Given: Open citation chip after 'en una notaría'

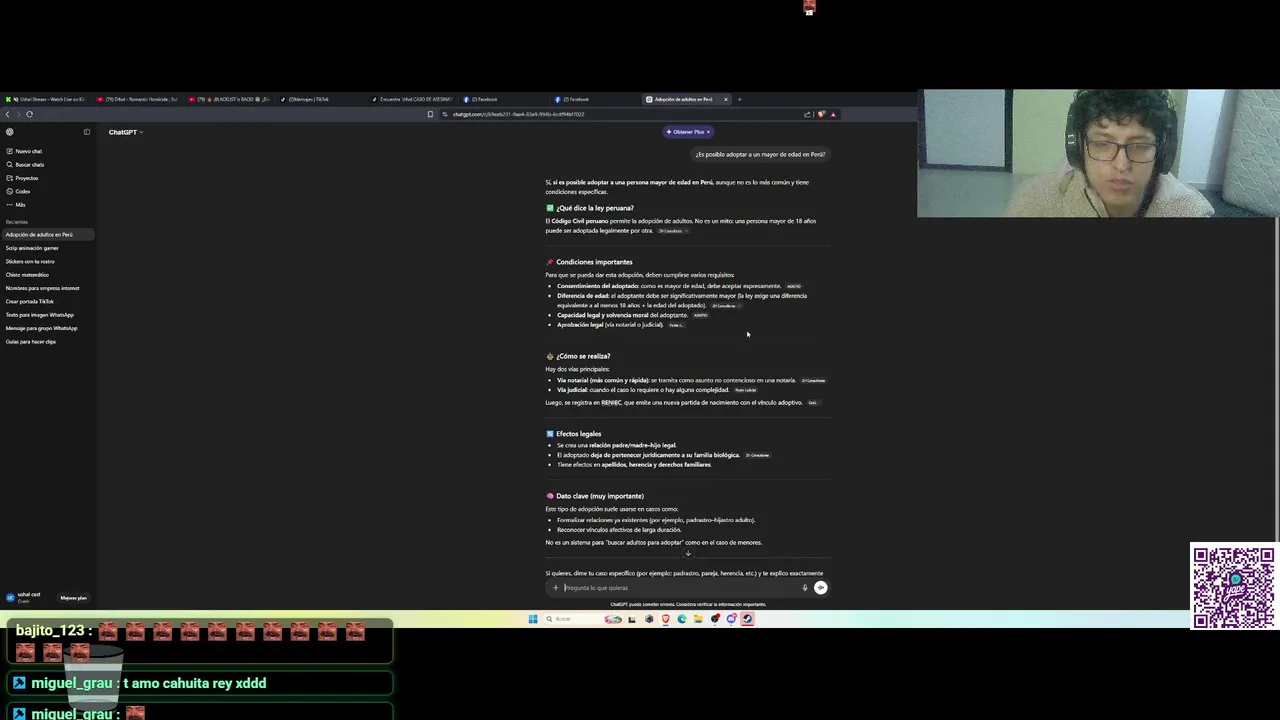Looking at the screenshot, I should click(x=813, y=381).
